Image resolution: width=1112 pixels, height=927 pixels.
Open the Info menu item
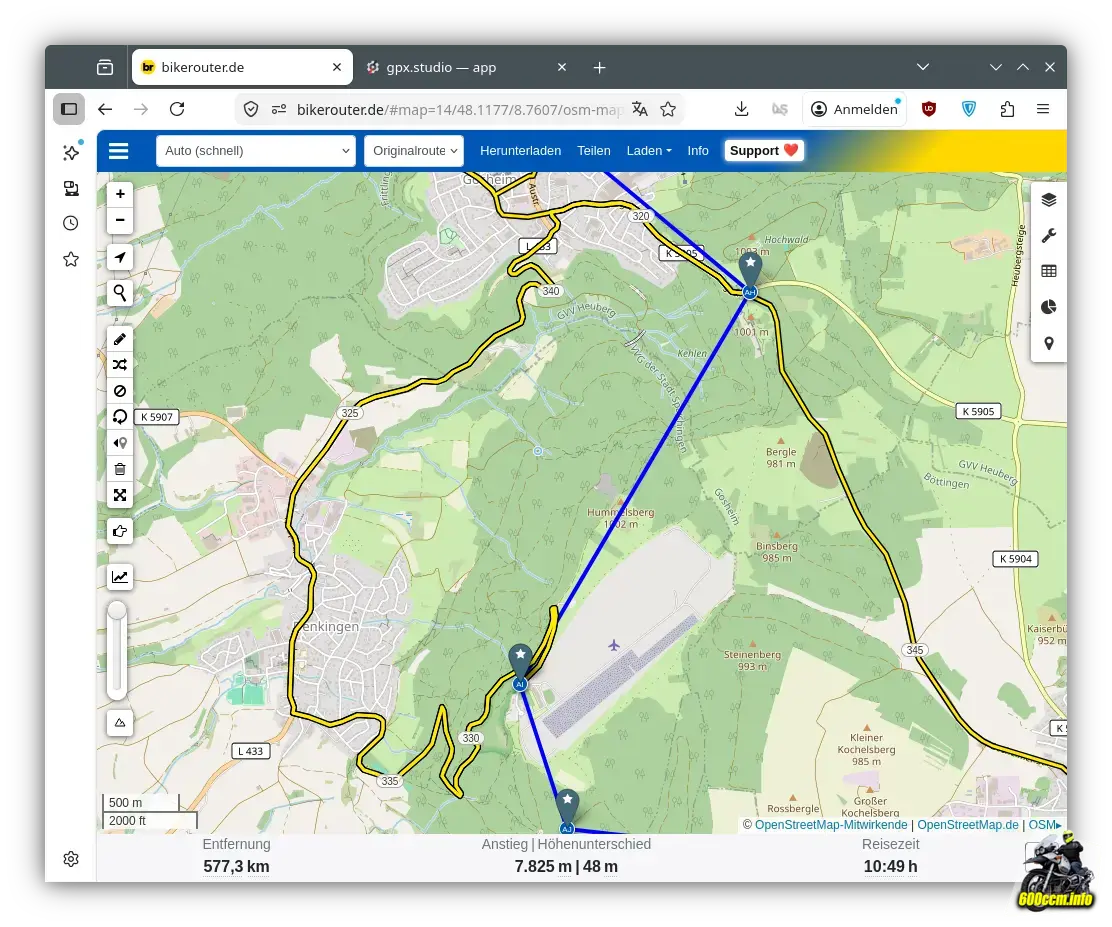click(698, 151)
